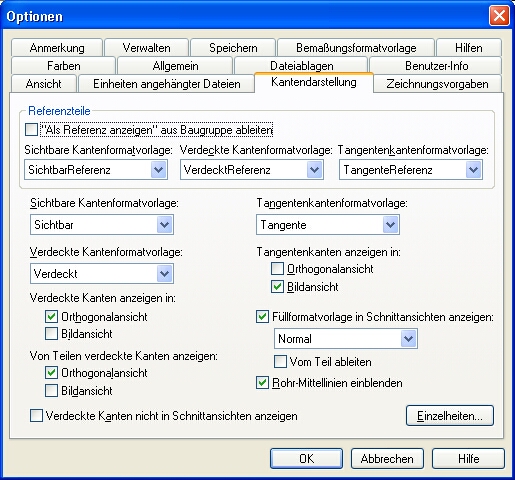
Task: Uncheck Rohr-Mittellinien einblenden
Action: coord(262,383)
